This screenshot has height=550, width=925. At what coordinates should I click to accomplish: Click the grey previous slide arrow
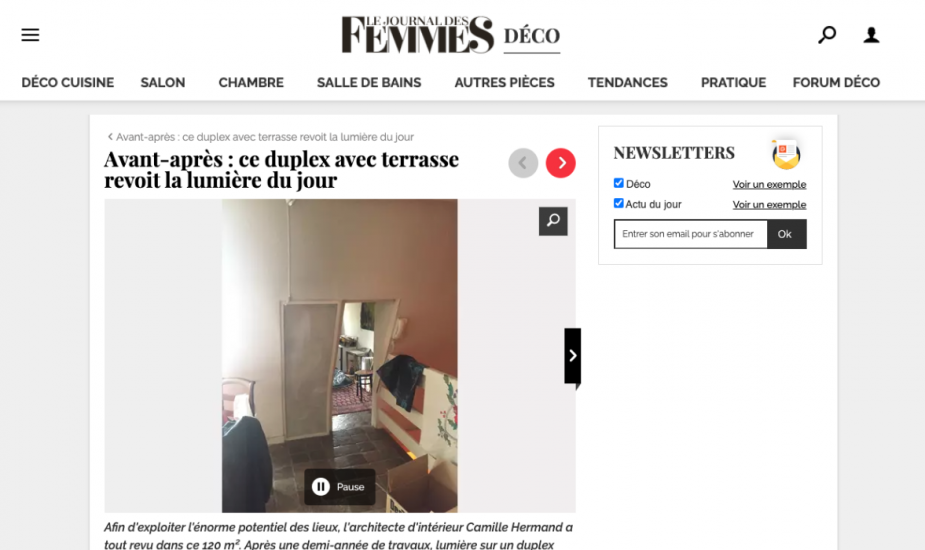tap(523, 163)
